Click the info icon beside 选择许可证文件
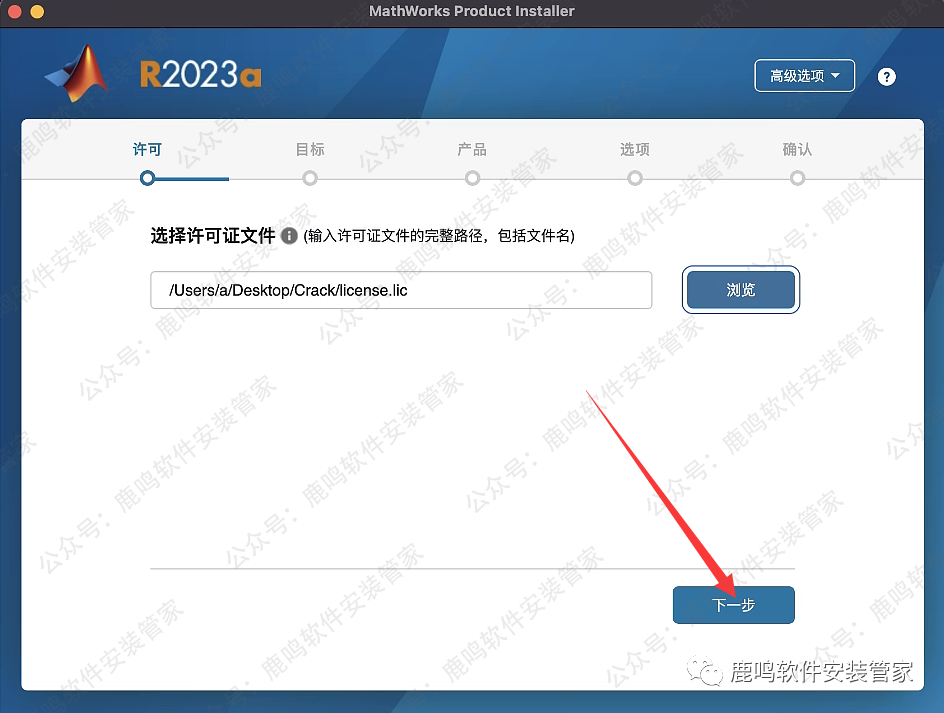Viewport: 944px width, 713px height. [289, 235]
